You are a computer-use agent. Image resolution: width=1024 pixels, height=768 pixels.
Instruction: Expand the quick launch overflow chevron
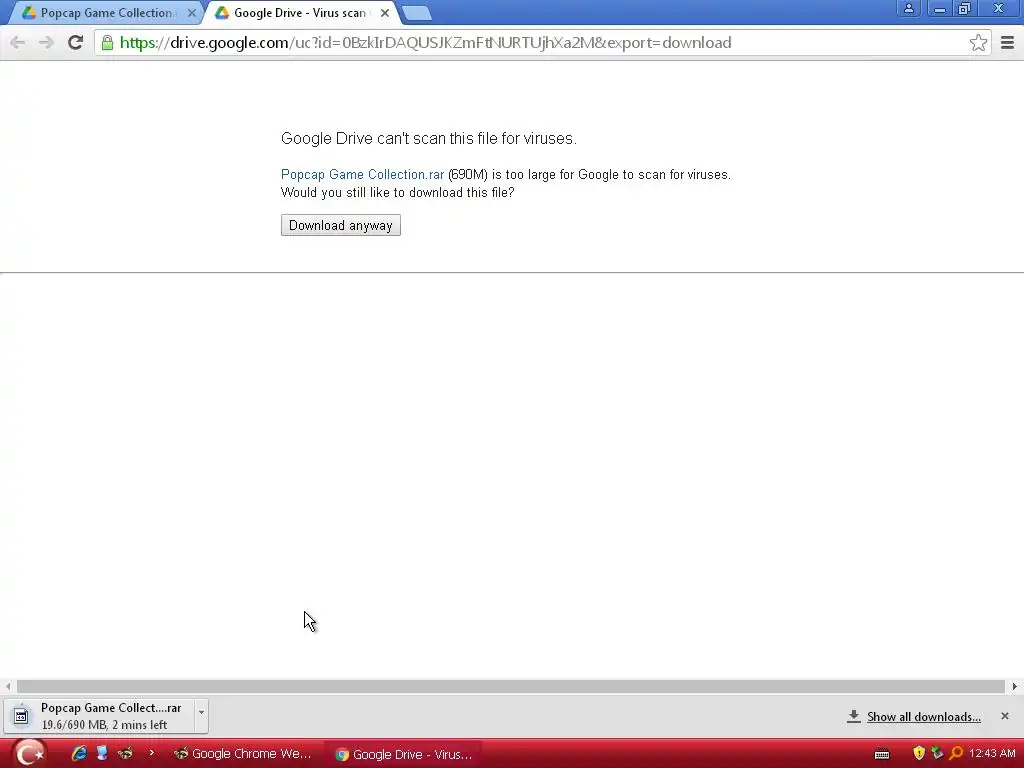coord(152,753)
